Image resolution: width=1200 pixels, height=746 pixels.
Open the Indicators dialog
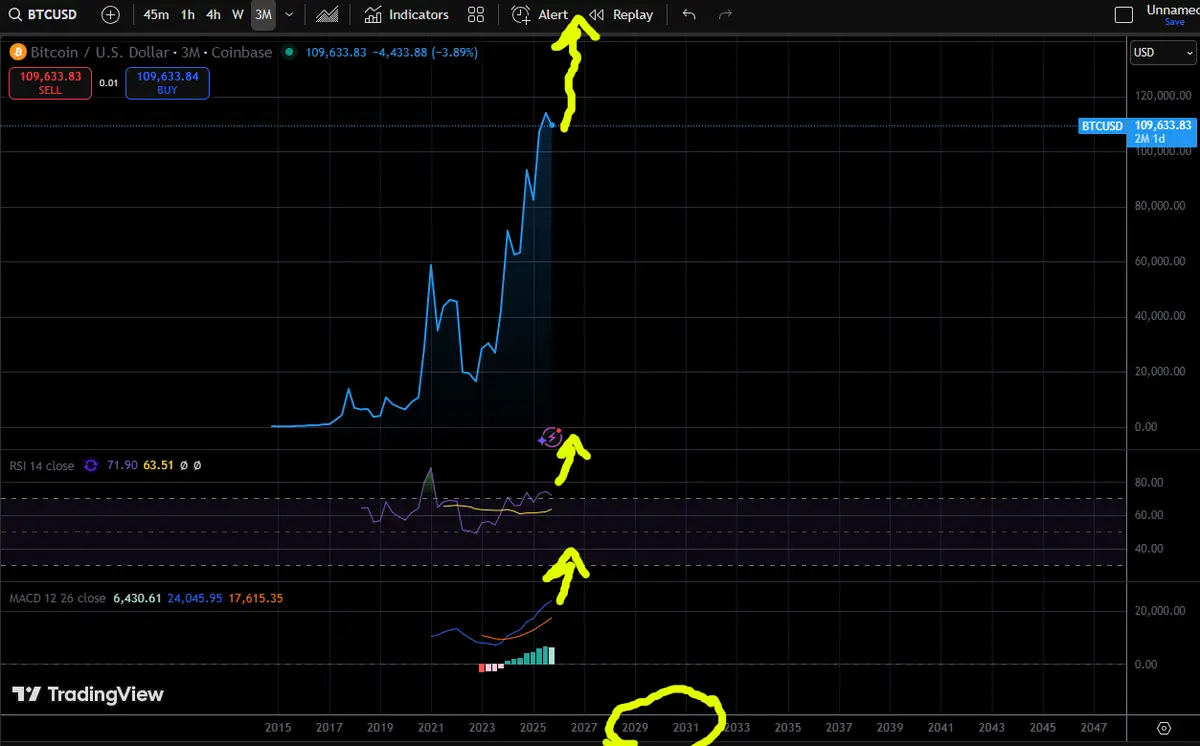pos(407,15)
